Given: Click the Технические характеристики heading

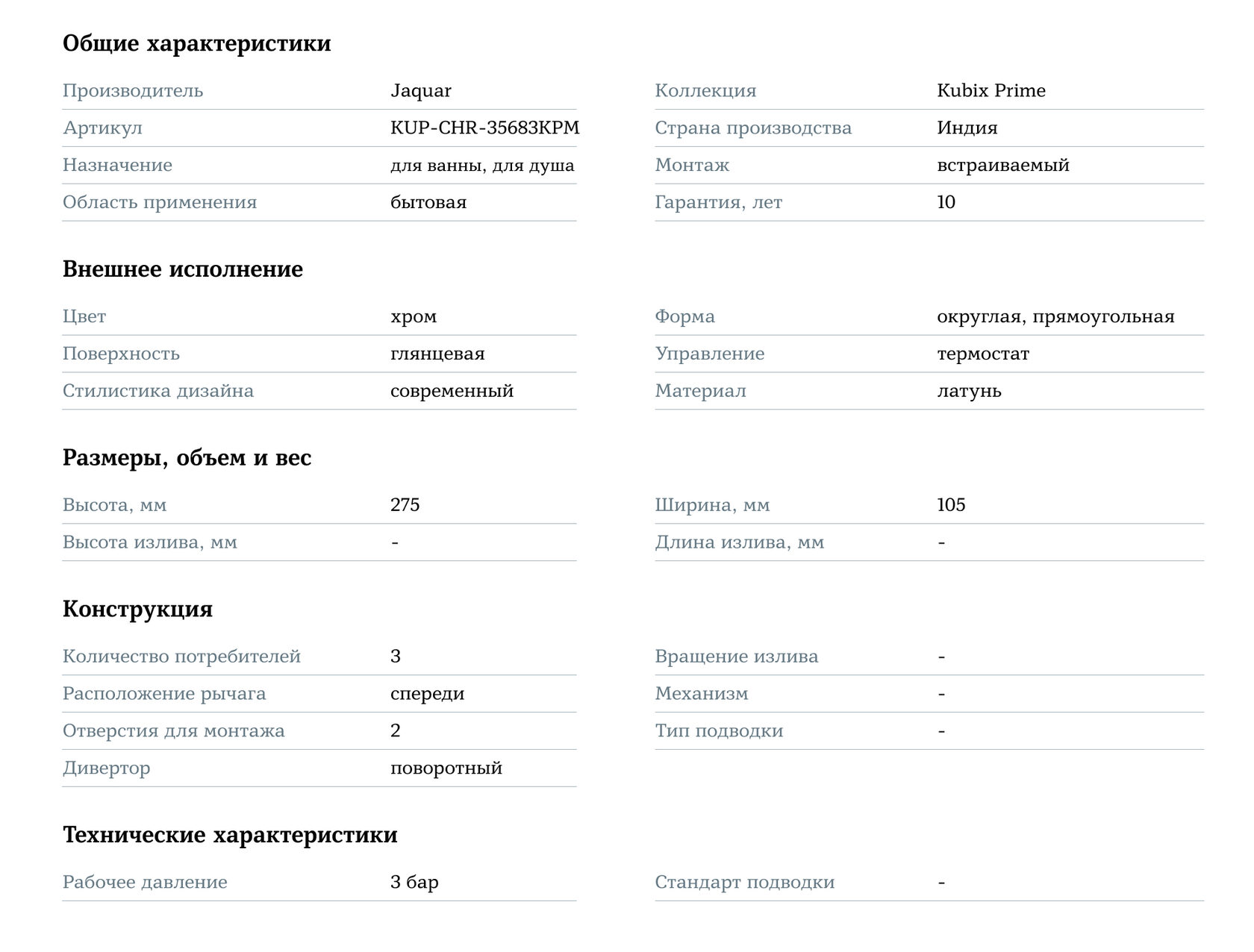Looking at the screenshot, I should (x=230, y=835).
